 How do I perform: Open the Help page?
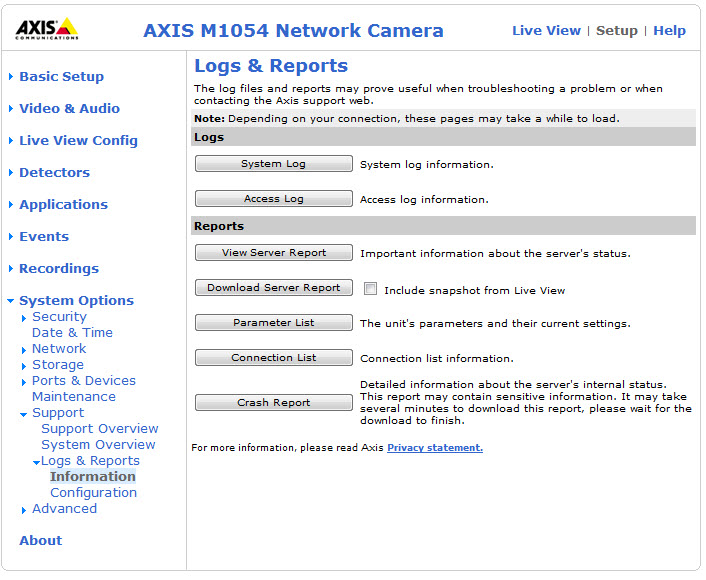tap(670, 31)
